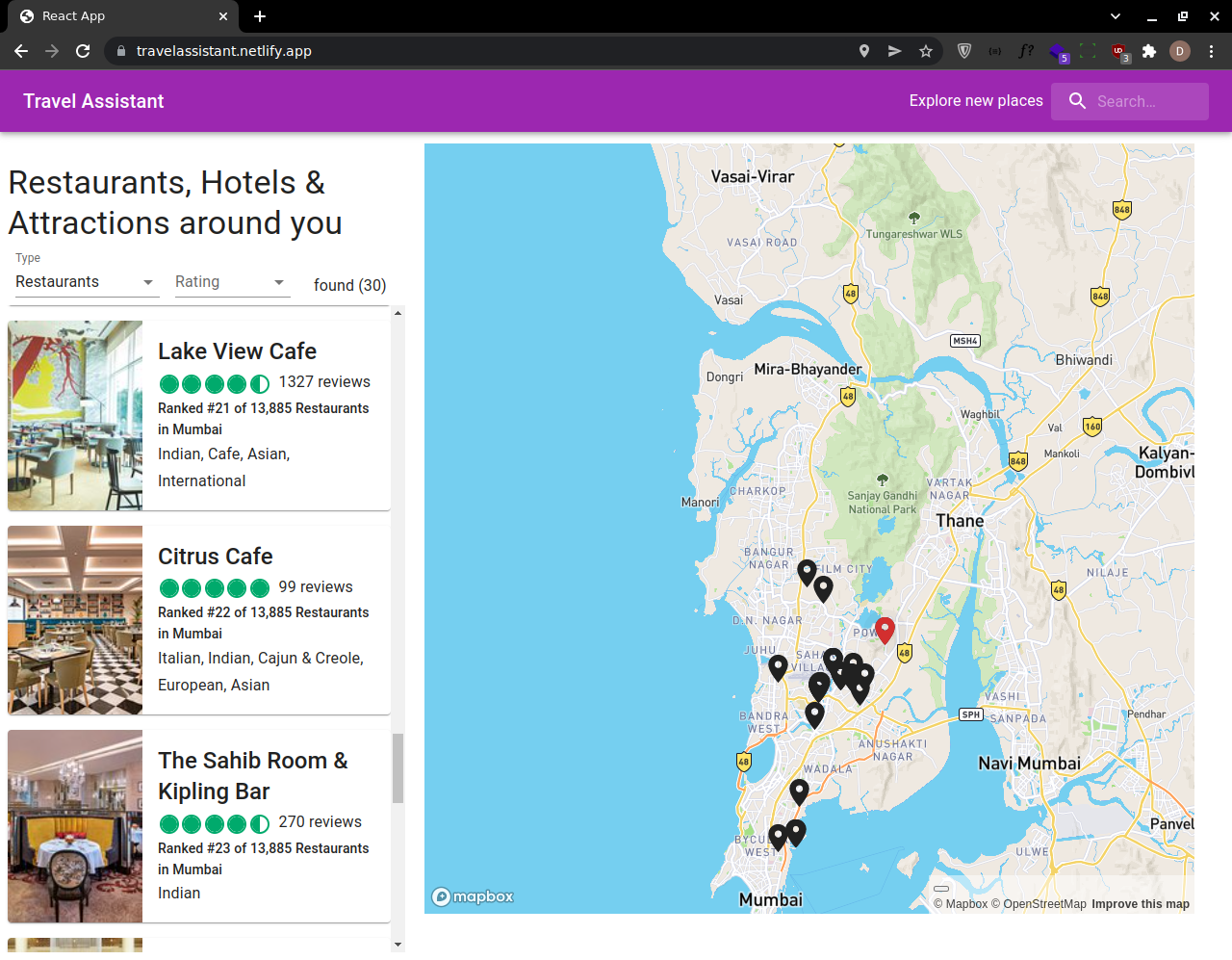Click the Indian, Cafe, Asian, International cuisines text
Screen dimensions: 1232x960
click(224, 468)
